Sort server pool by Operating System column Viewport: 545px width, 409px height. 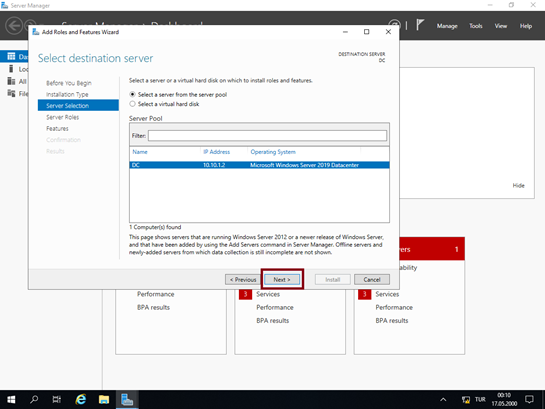273,152
